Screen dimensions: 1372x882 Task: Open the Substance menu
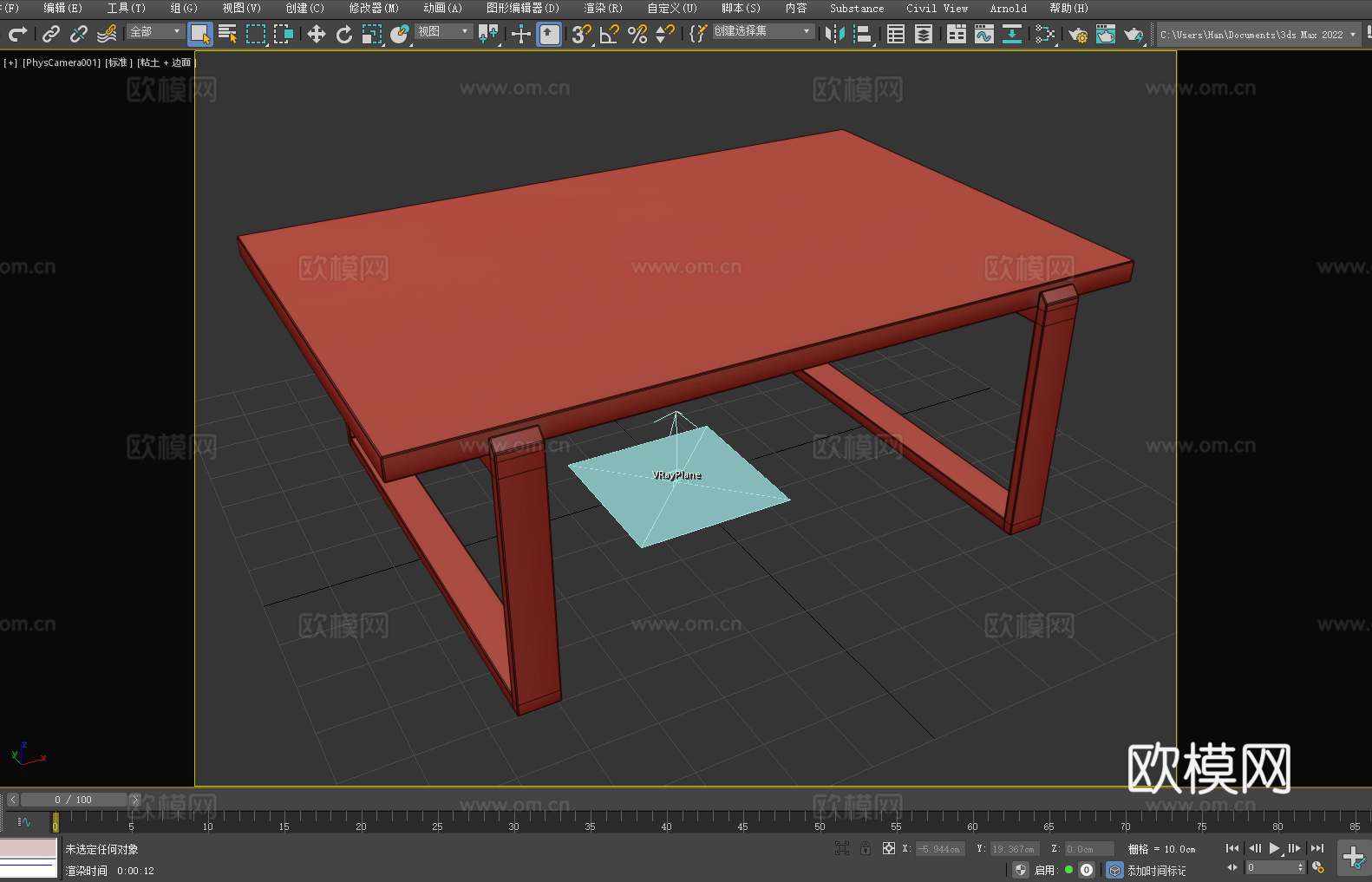[857, 8]
